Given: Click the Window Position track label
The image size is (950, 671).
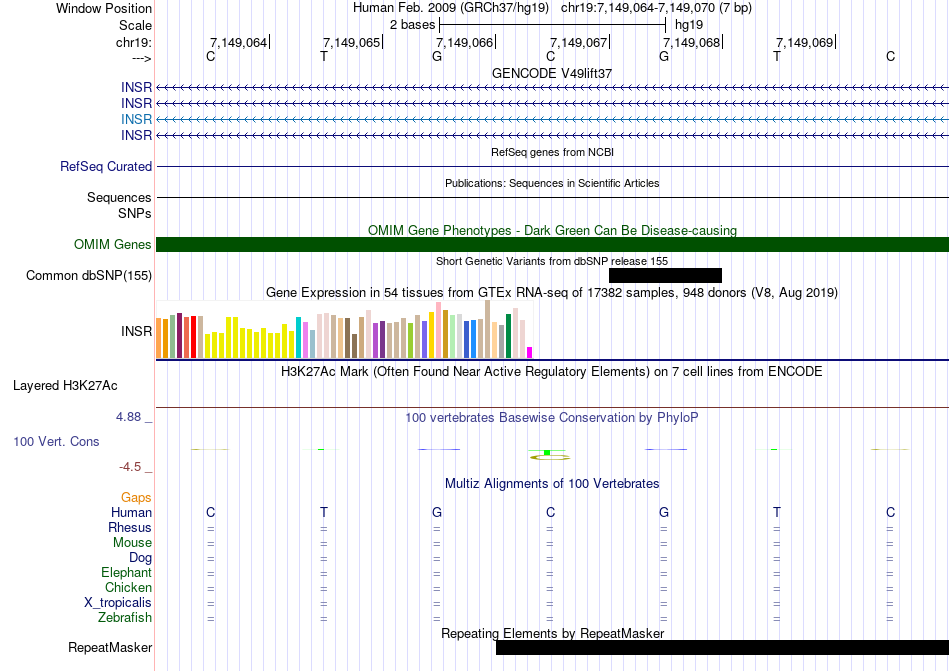Looking at the screenshot, I should [104, 8].
